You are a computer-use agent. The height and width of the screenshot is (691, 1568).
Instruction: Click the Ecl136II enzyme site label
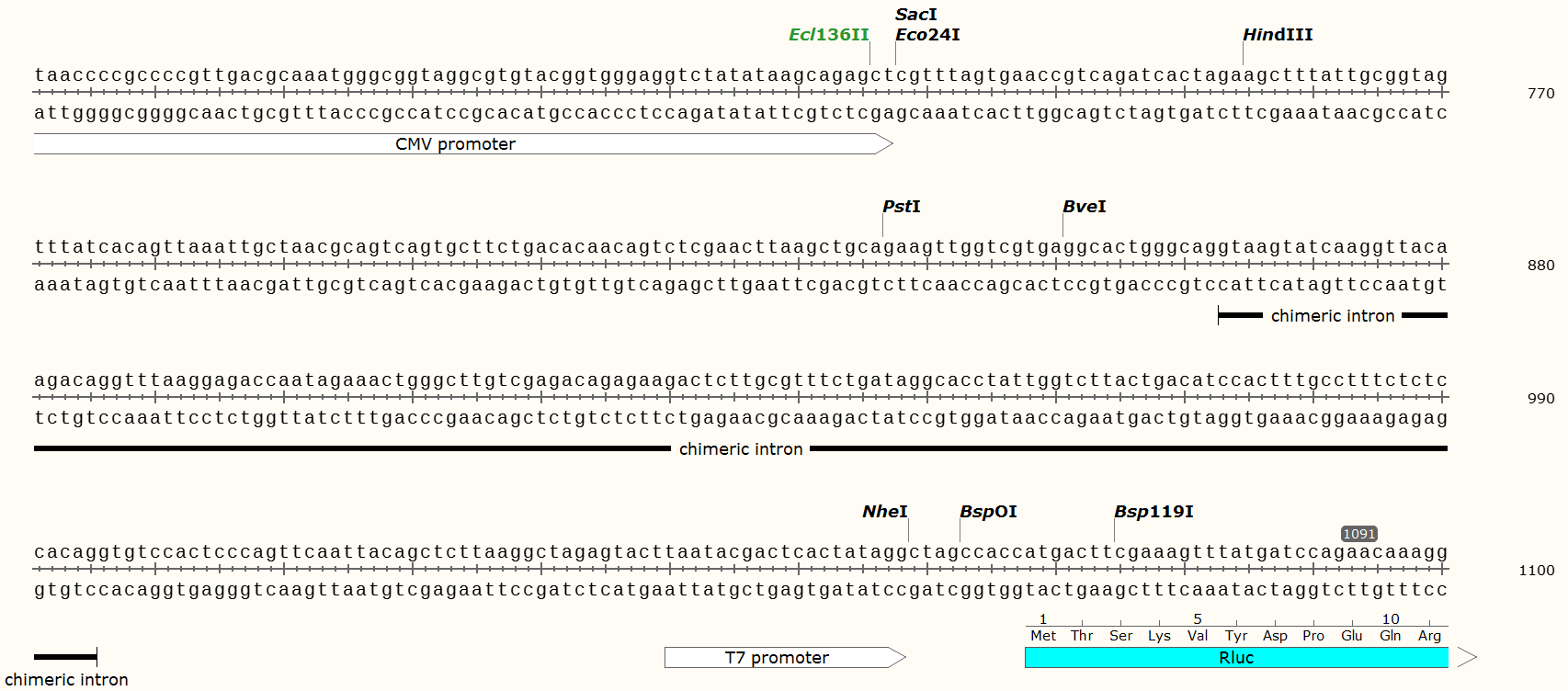click(828, 35)
